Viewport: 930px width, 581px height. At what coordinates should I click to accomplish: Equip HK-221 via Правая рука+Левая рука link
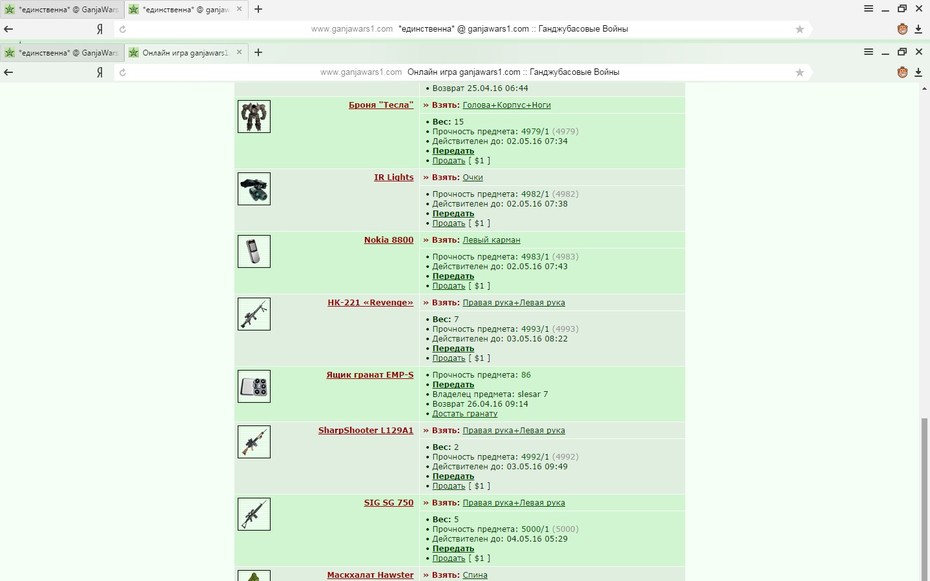(514, 303)
